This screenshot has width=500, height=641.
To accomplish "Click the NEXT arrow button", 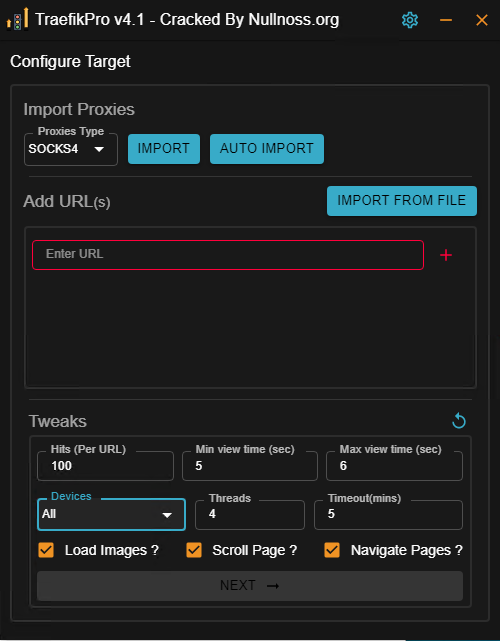I will pos(250,585).
